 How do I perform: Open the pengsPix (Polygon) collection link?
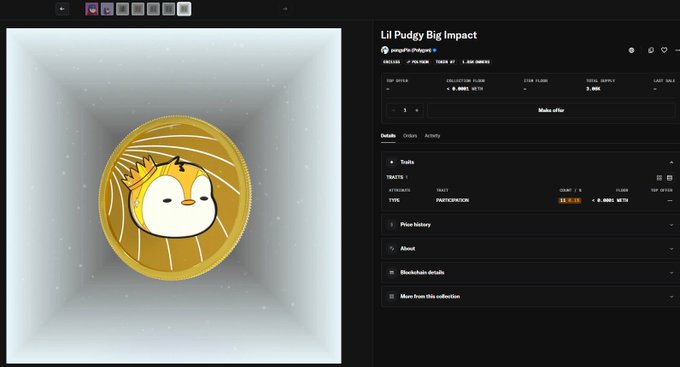point(411,50)
